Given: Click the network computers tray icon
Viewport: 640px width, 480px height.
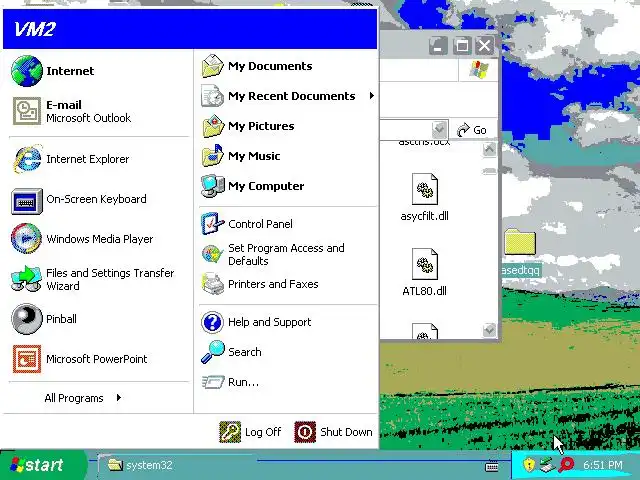Looking at the screenshot, I should [x=547, y=464].
